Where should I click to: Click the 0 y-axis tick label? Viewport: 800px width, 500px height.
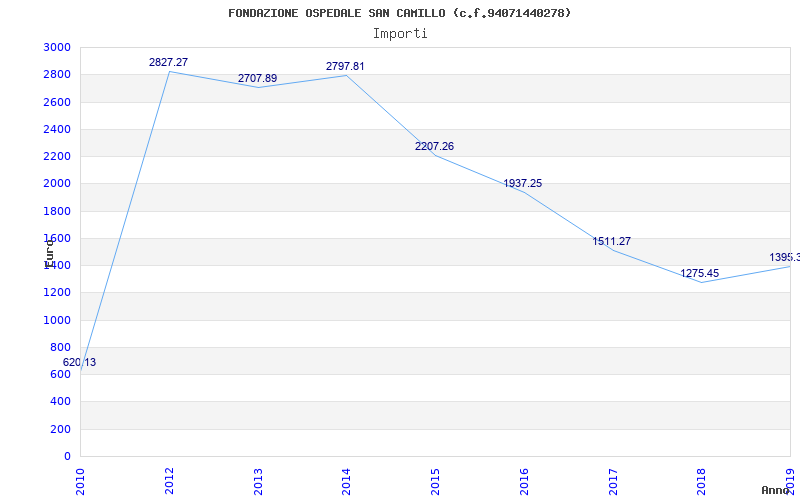(68, 456)
